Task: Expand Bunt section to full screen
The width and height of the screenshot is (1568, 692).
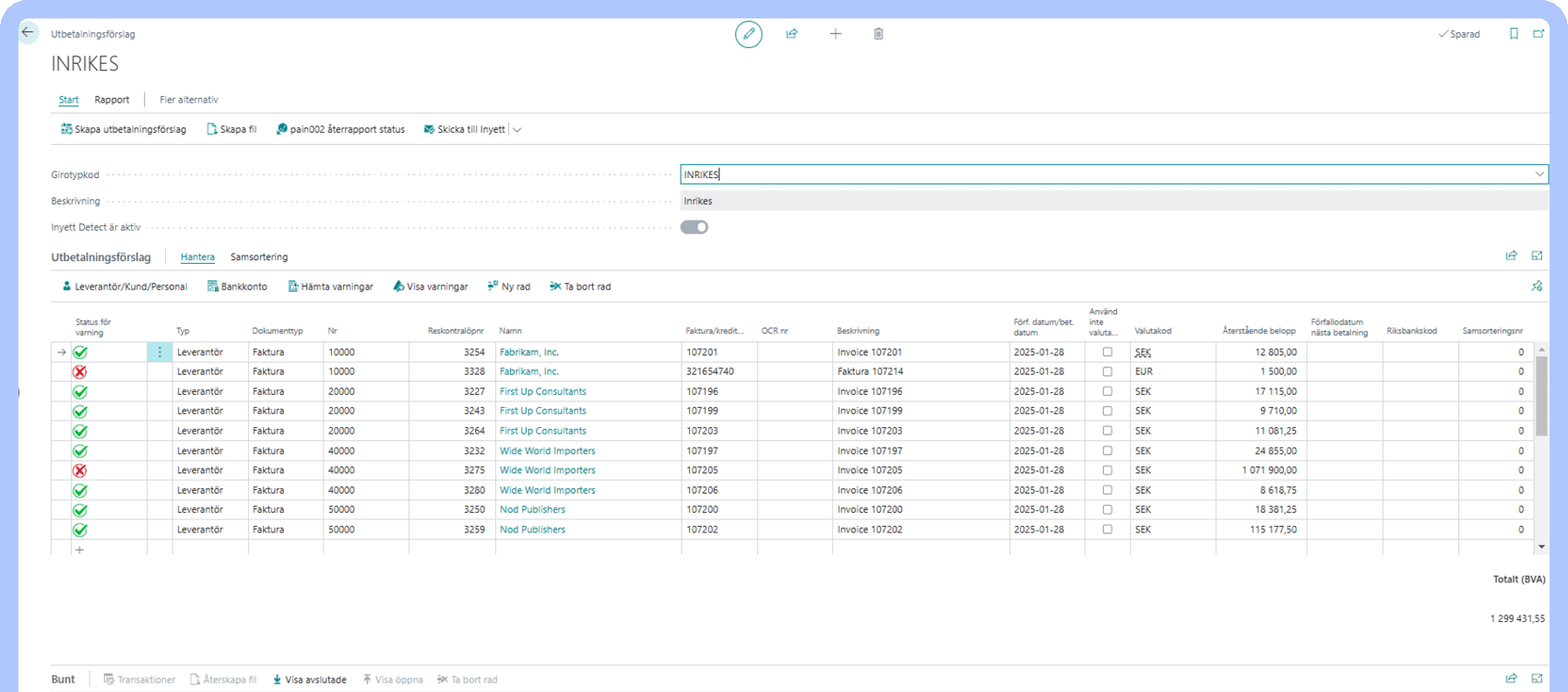Action: (x=1537, y=678)
